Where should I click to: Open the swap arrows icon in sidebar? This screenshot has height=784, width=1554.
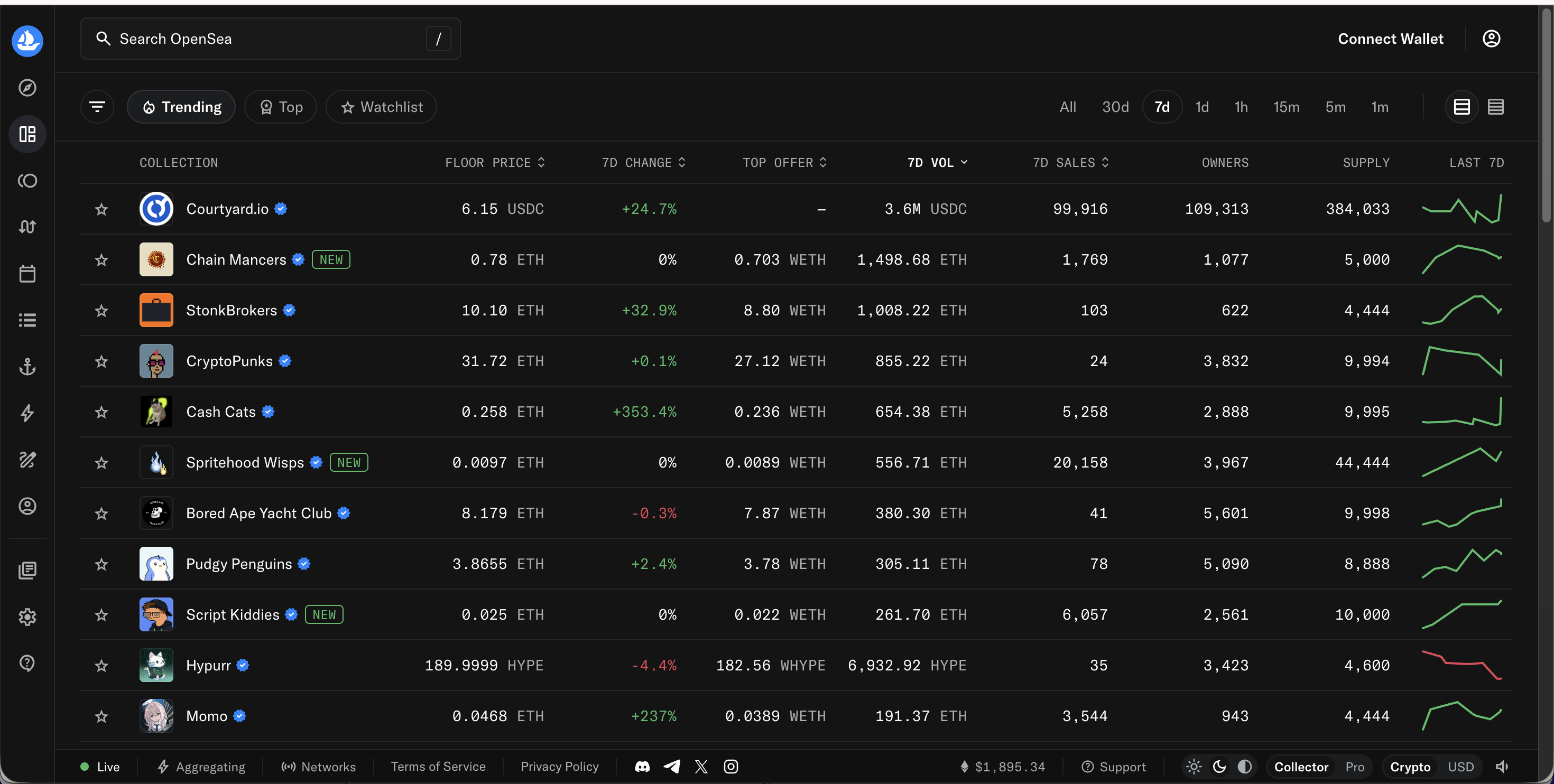(27, 227)
